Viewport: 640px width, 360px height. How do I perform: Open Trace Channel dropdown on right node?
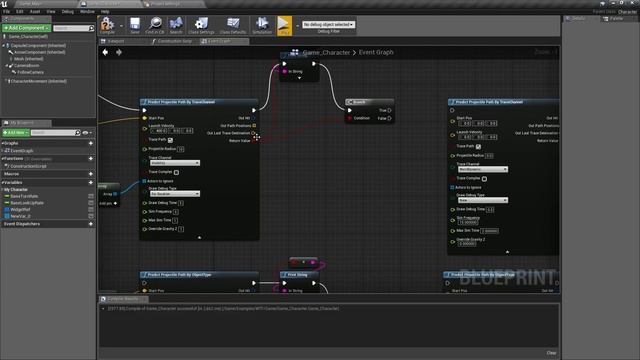click(483, 169)
